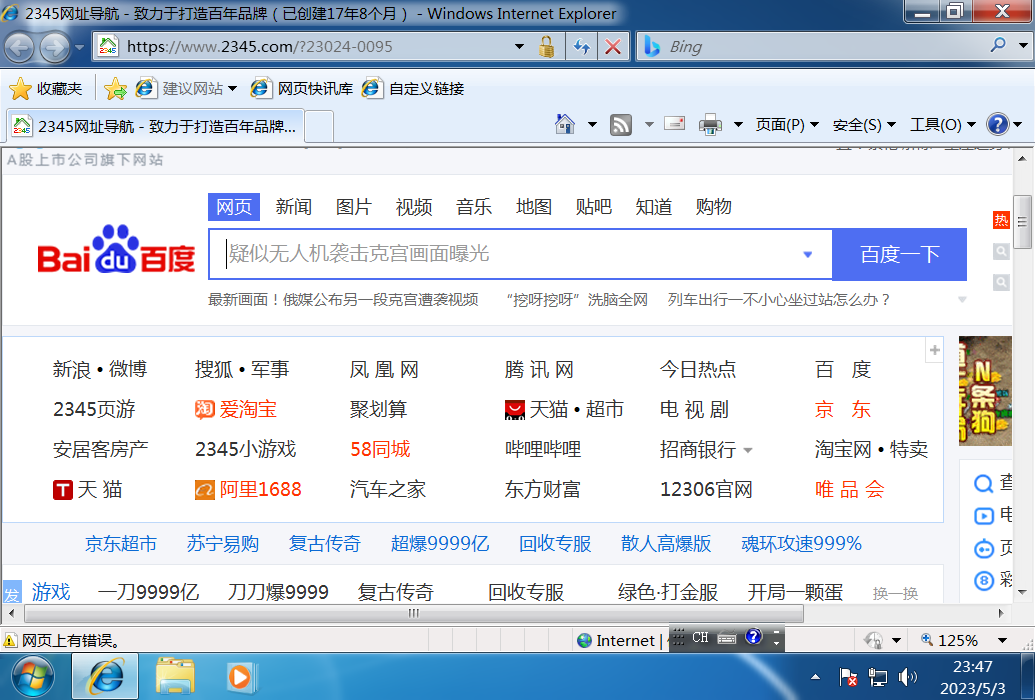Select the 网页 search tab

[234, 207]
